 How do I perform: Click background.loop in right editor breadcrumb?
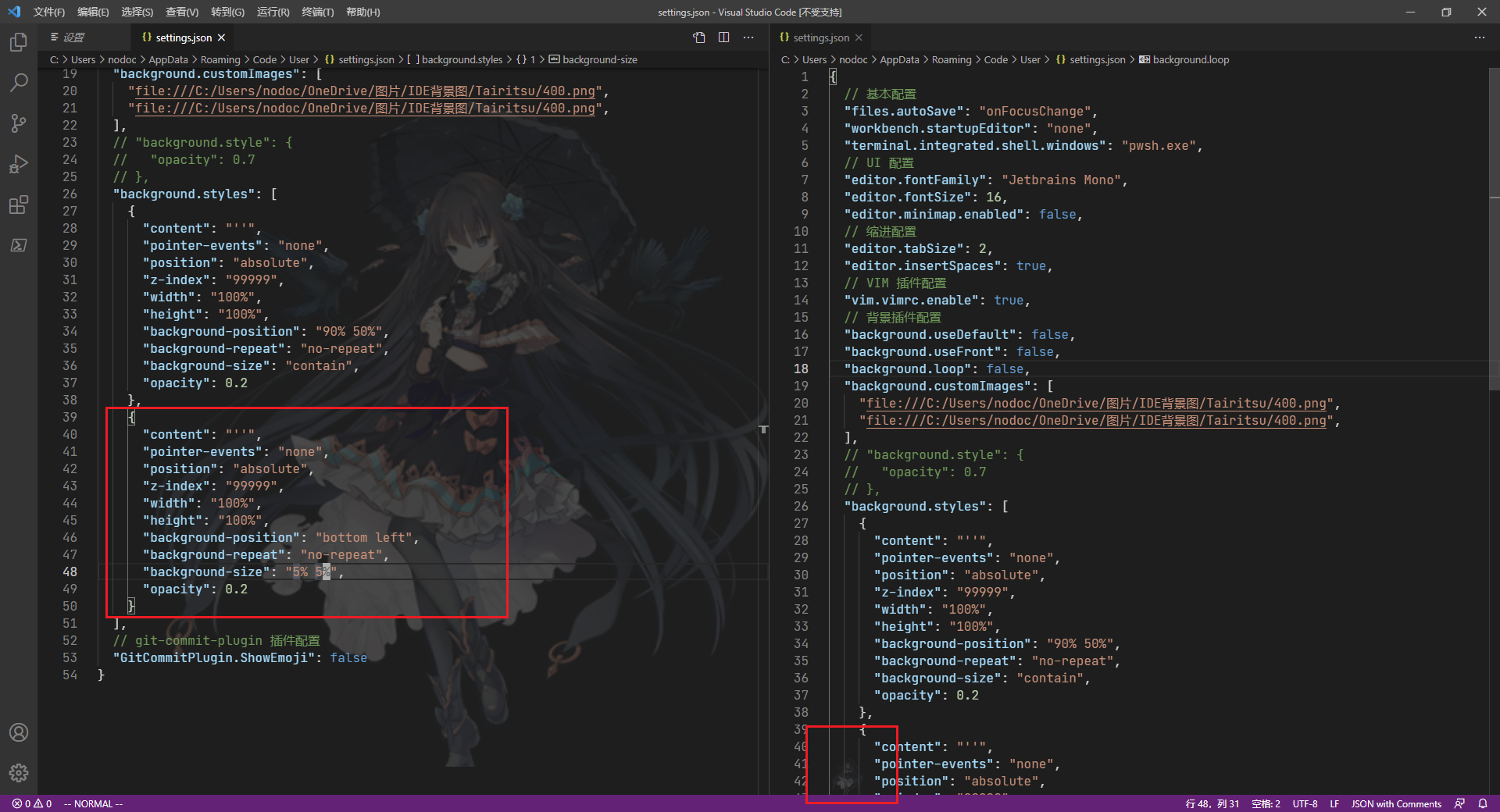pos(1191,59)
